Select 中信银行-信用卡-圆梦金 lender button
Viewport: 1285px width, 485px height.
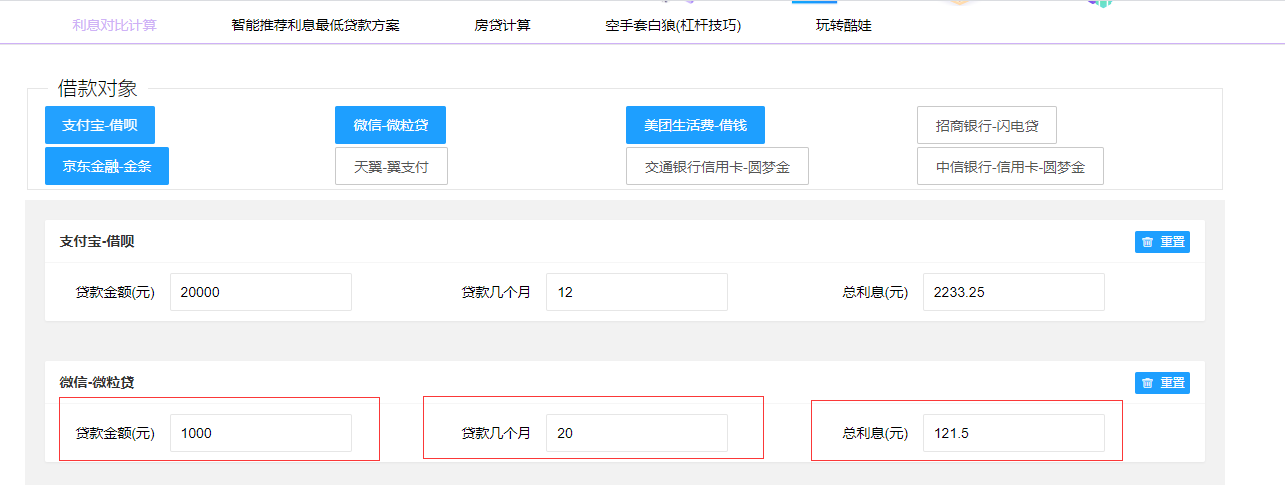coord(1010,166)
